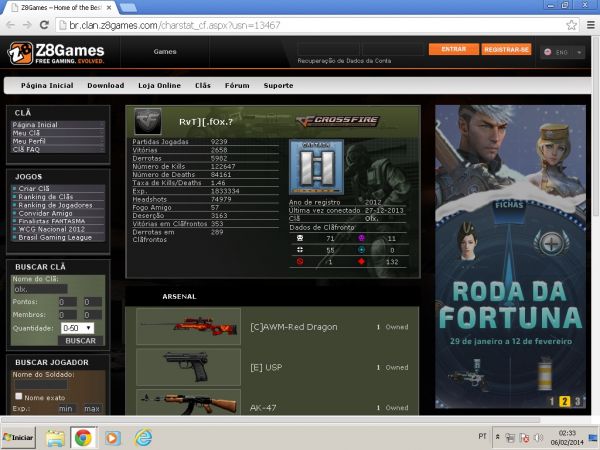Viewport: 600px width, 450px height.
Task: Click the Games header menu
Action: (165, 51)
